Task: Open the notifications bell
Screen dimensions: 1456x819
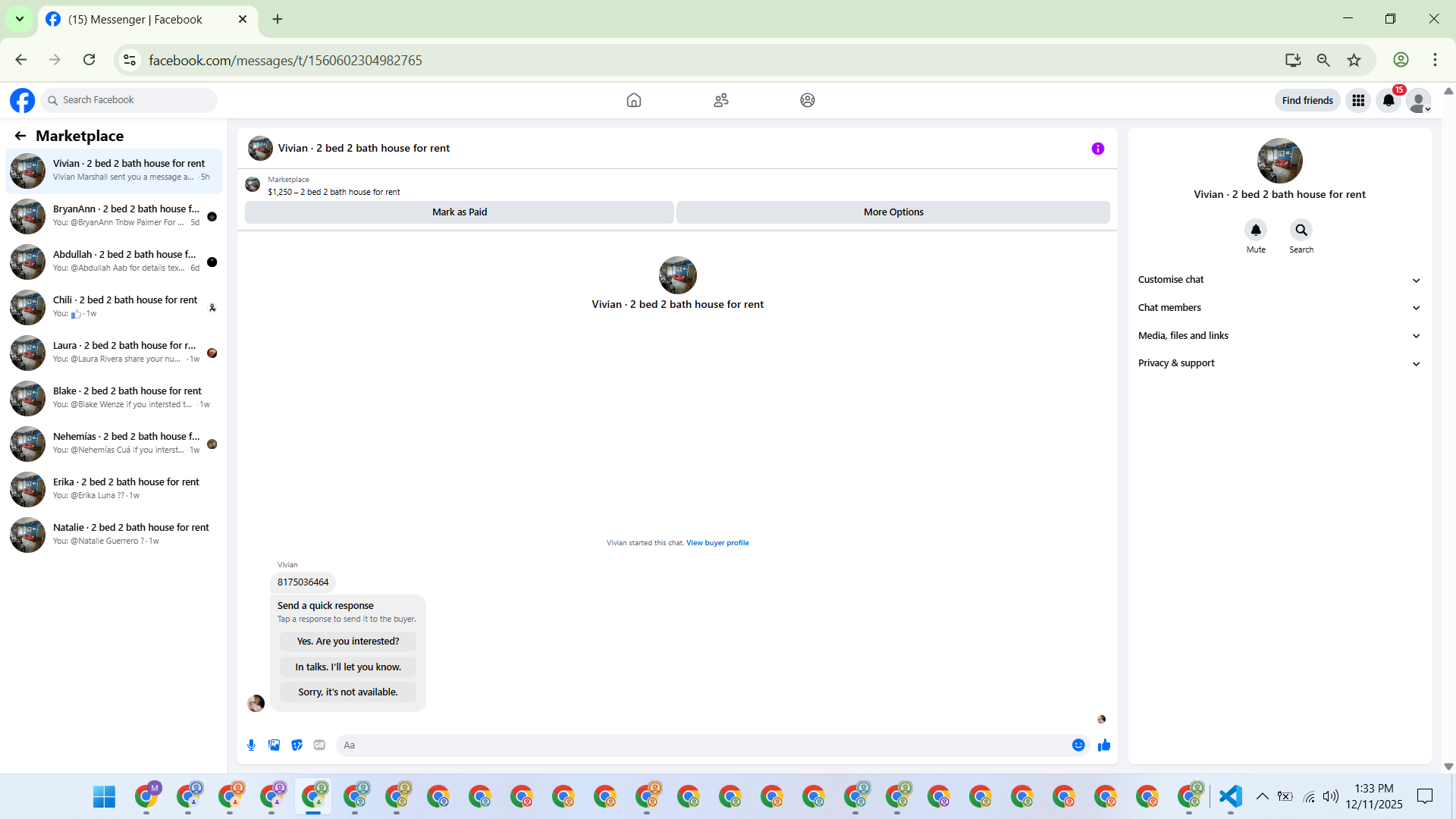Action: pos(1388,100)
